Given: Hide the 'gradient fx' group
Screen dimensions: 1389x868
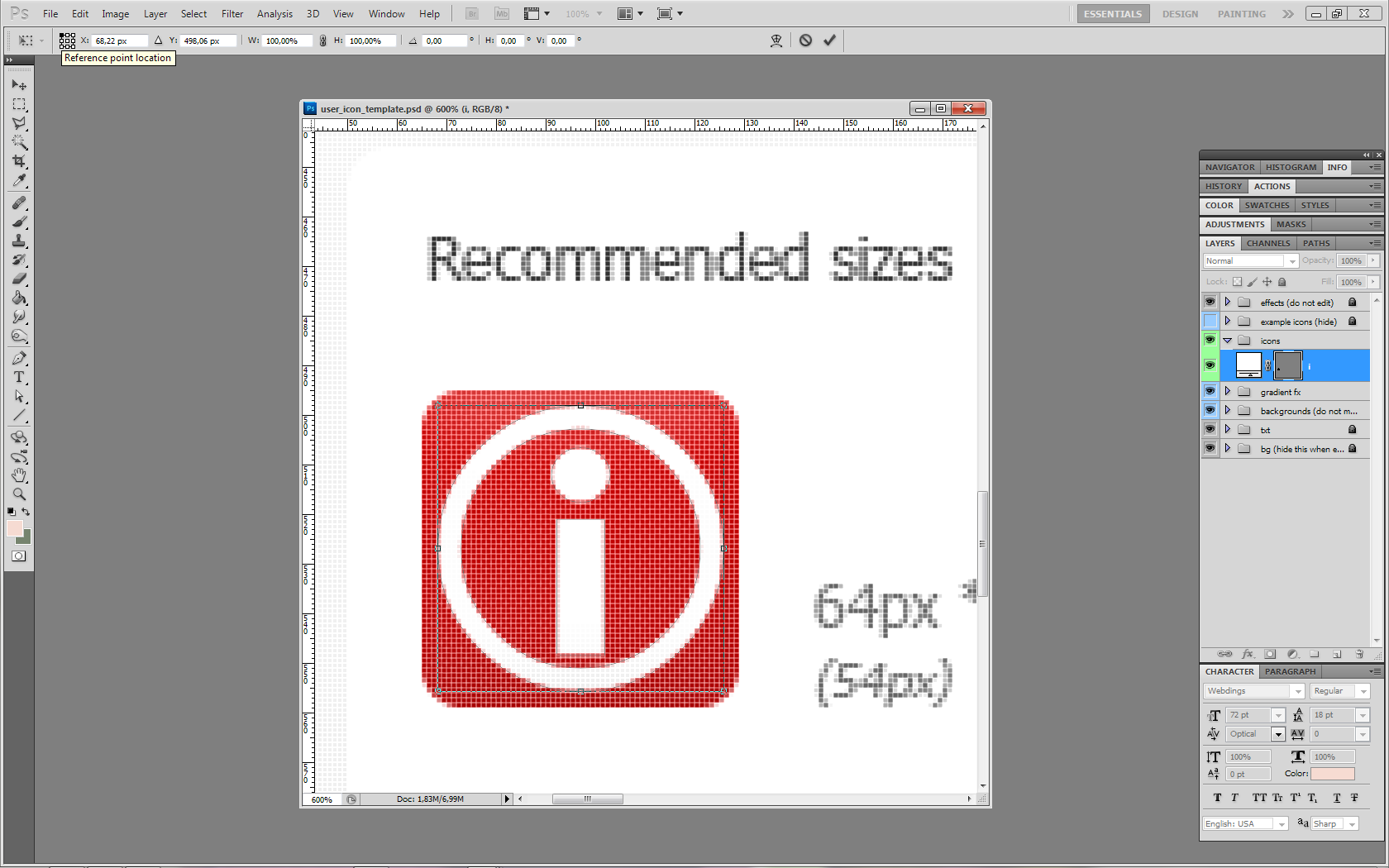Looking at the screenshot, I should (1210, 391).
